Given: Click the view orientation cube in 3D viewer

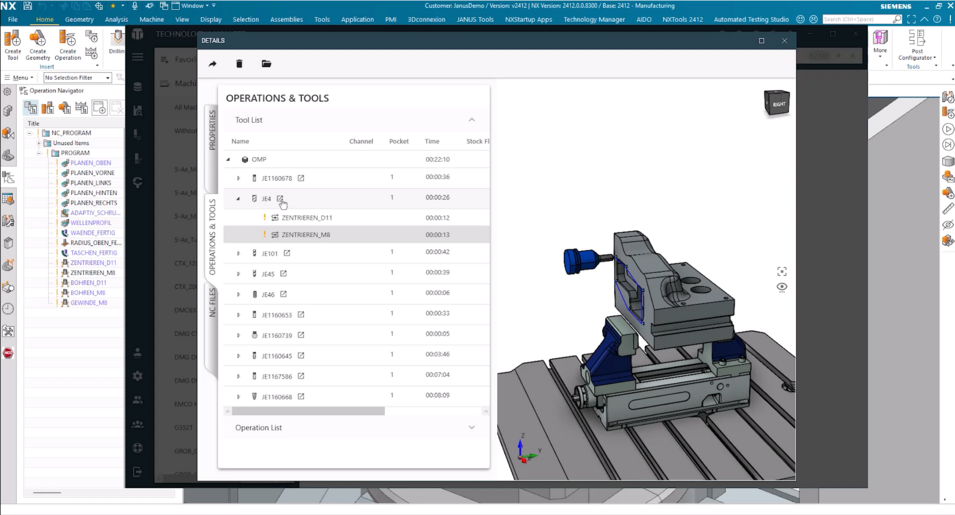Looking at the screenshot, I should (x=777, y=103).
